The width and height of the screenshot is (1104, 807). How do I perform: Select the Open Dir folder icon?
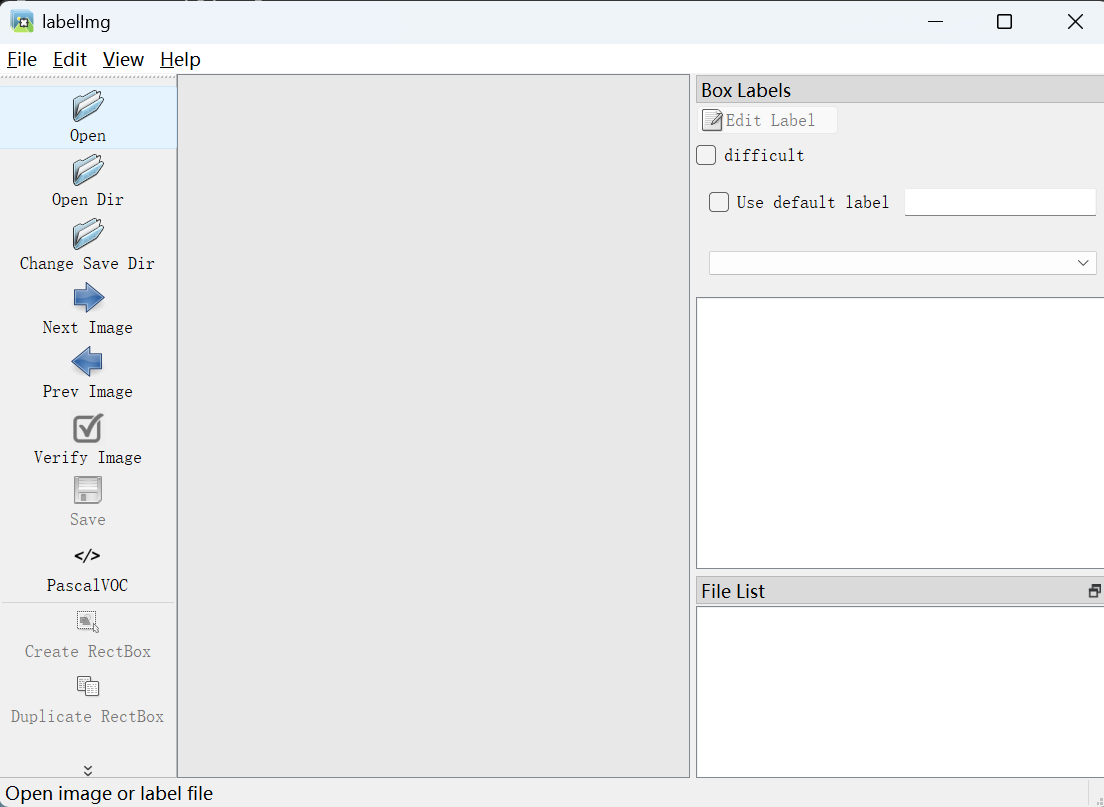88,170
